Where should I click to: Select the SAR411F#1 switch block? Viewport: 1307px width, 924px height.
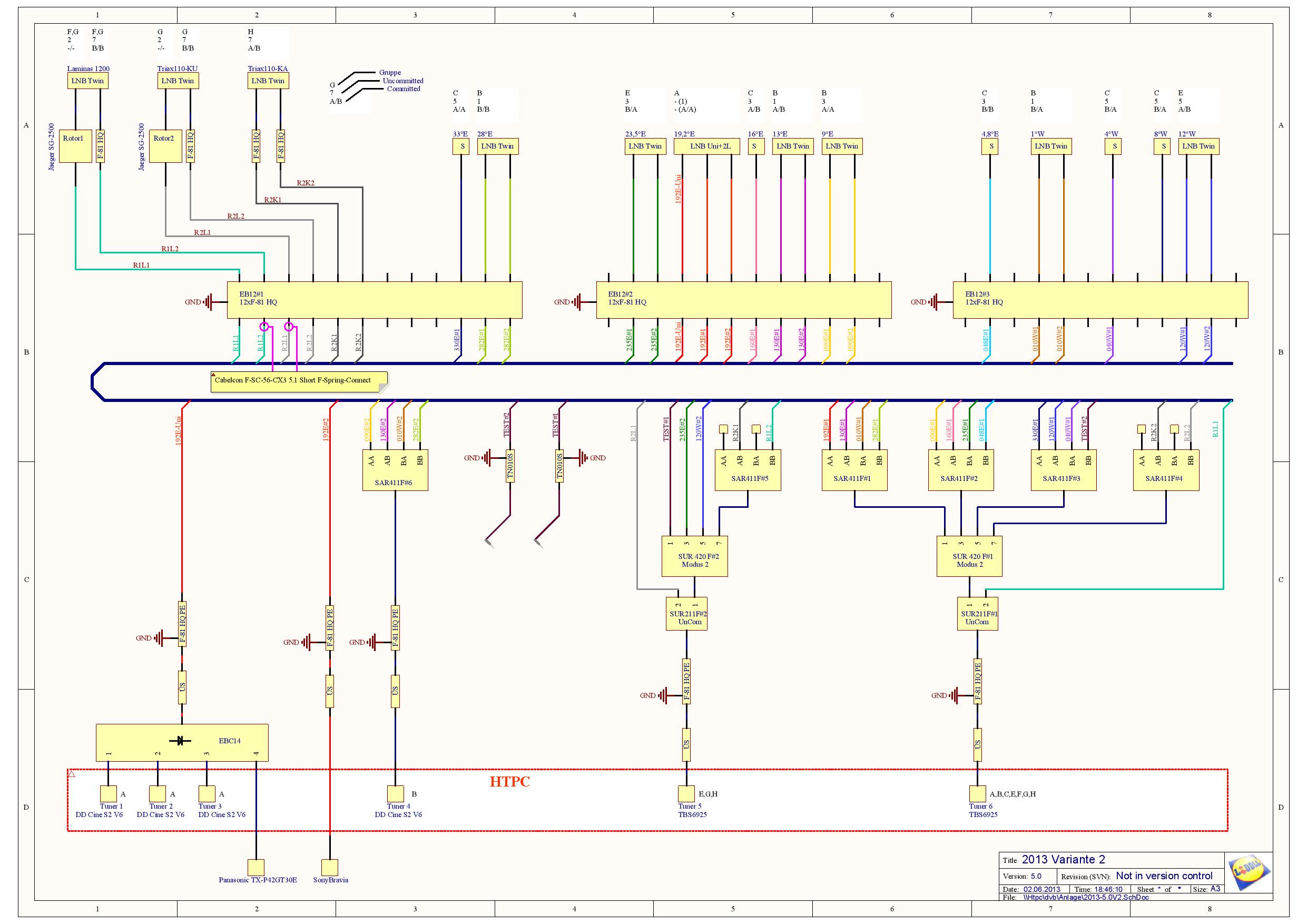click(x=854, y=470)
